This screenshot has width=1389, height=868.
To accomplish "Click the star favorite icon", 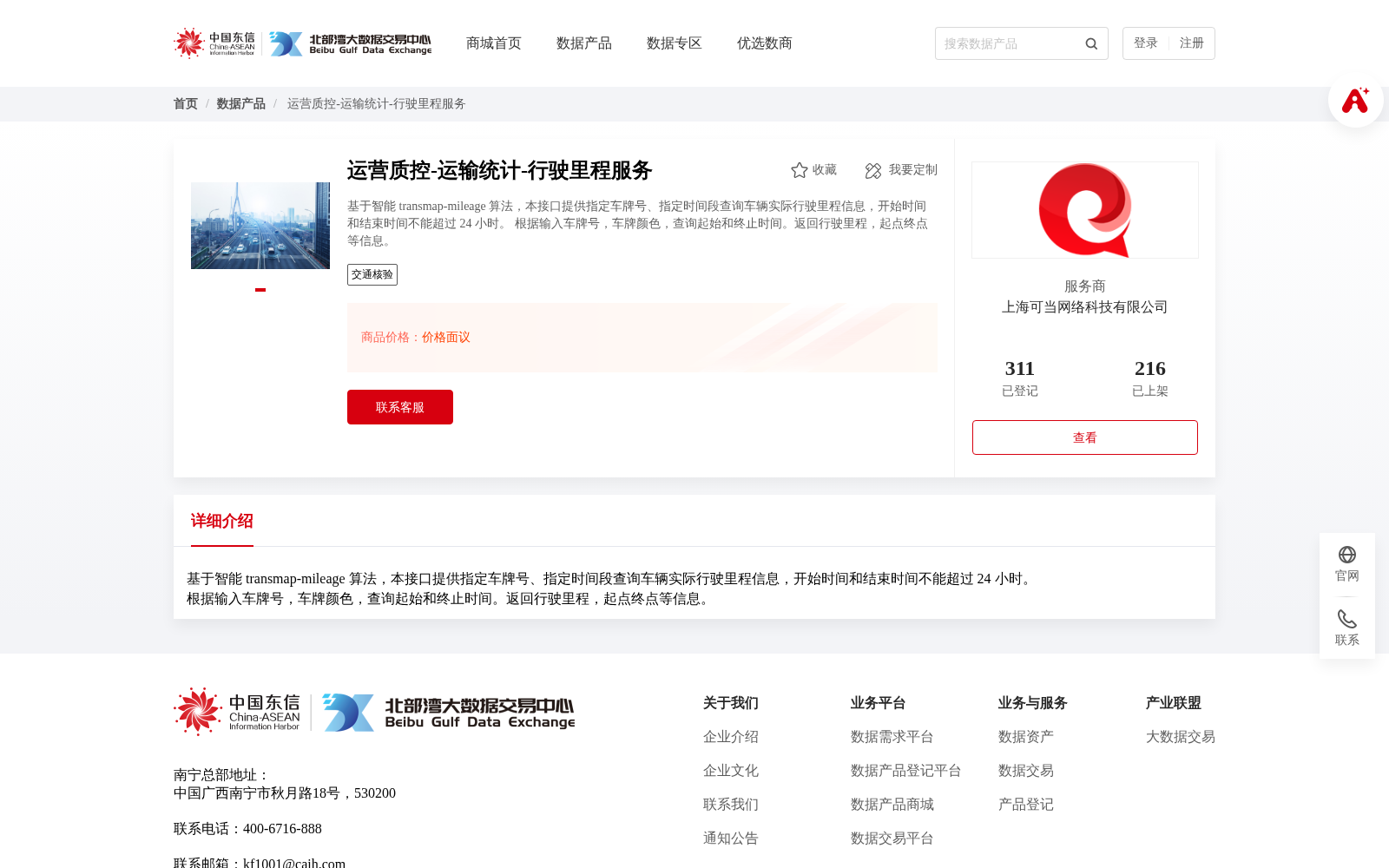I will pyautogui.click(x=800, y=170).
